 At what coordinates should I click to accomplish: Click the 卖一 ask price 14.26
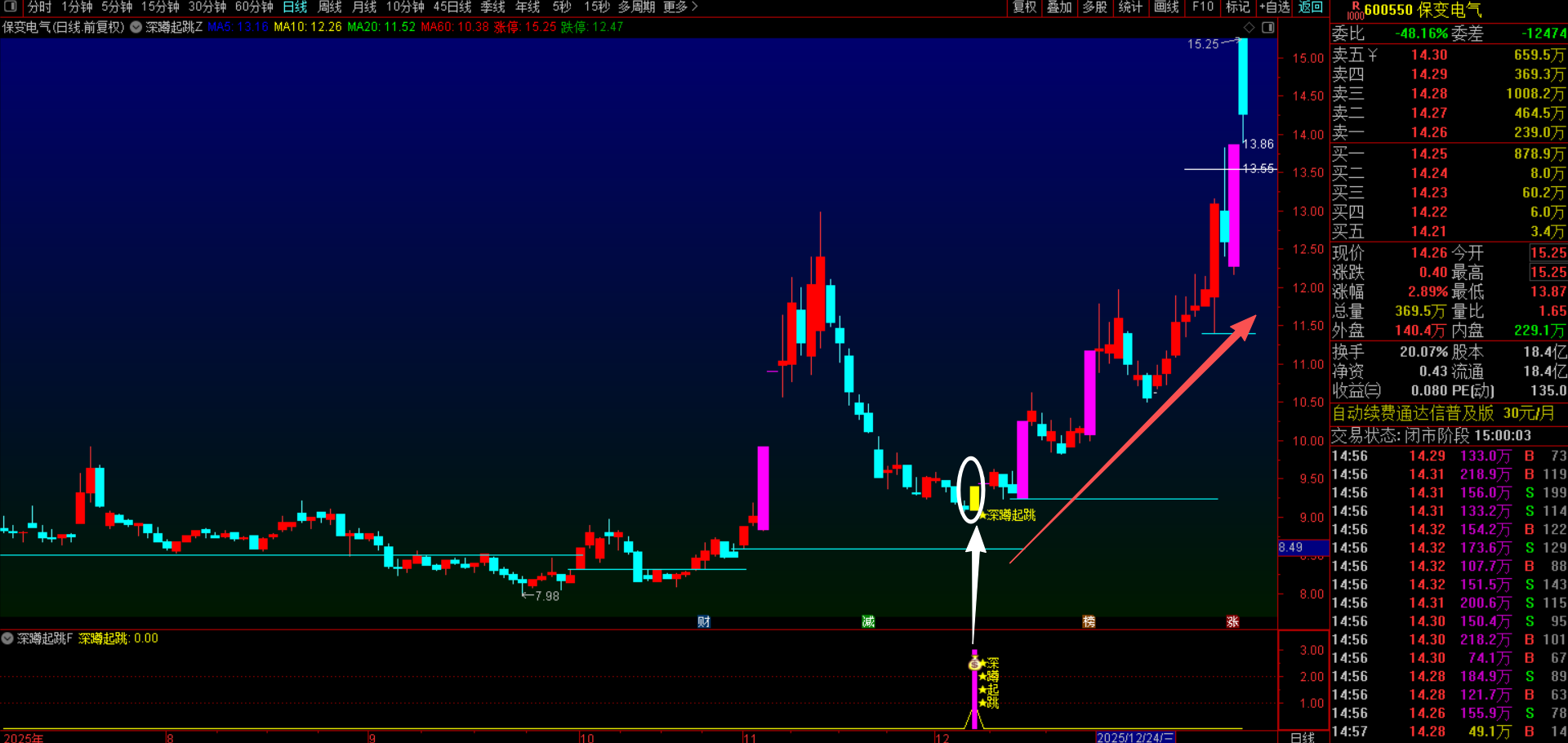pyautogui.click(x=1429, y=132)
